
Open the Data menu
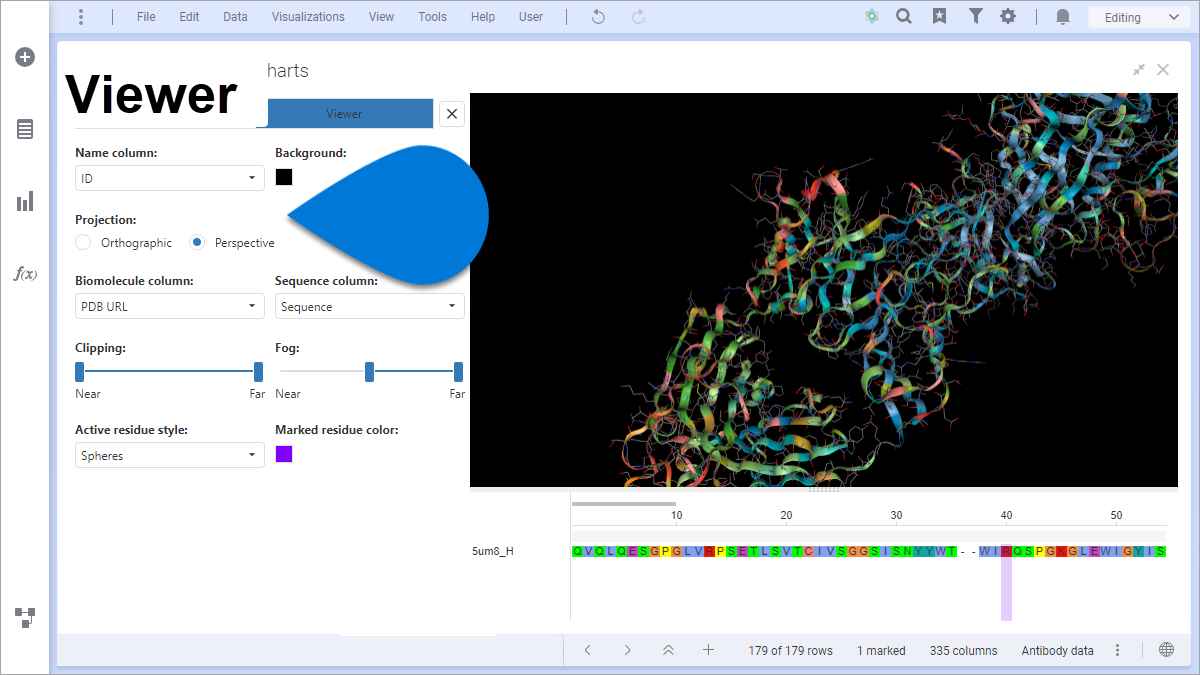pos(235,16)
